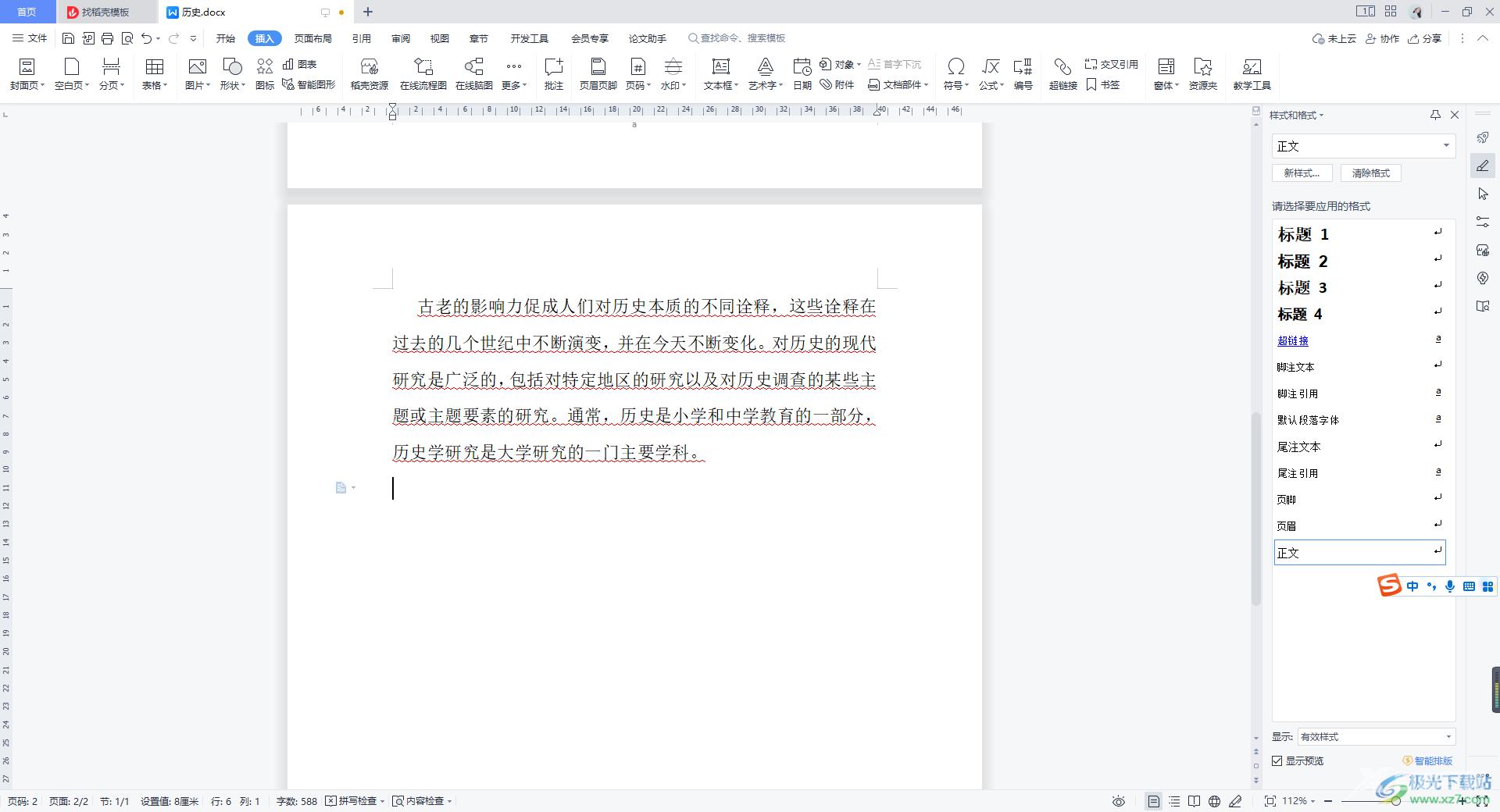Click the document vertical scrollbar

(x=1255, y=507)
